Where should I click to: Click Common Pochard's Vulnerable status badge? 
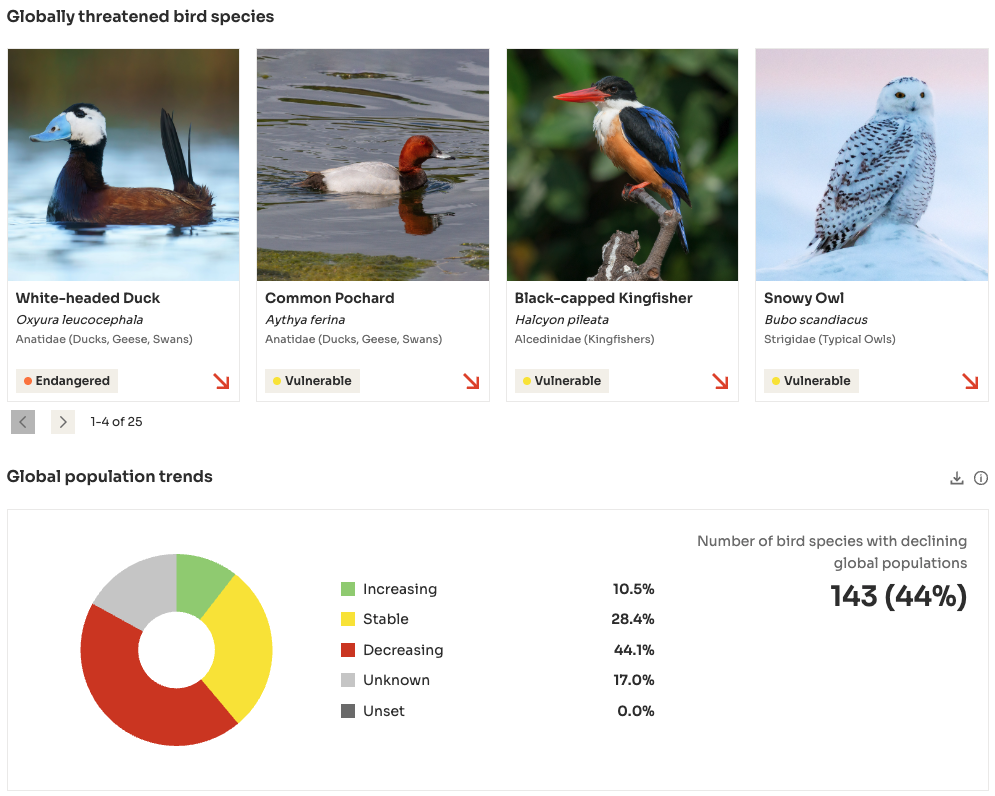[x=312, y=381]
